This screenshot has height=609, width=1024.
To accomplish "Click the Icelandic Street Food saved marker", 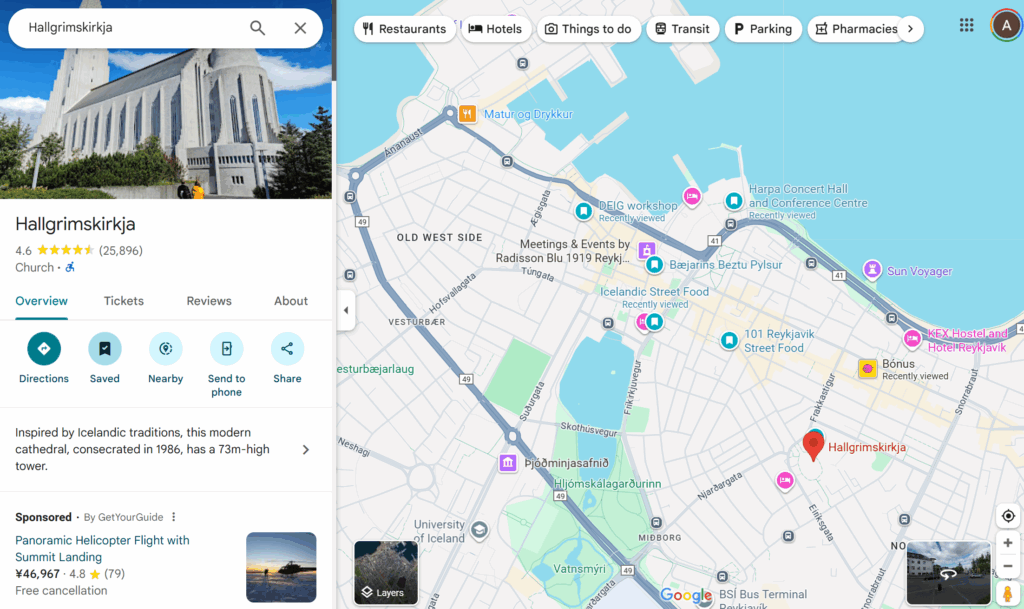I will (x=654, y=321).
